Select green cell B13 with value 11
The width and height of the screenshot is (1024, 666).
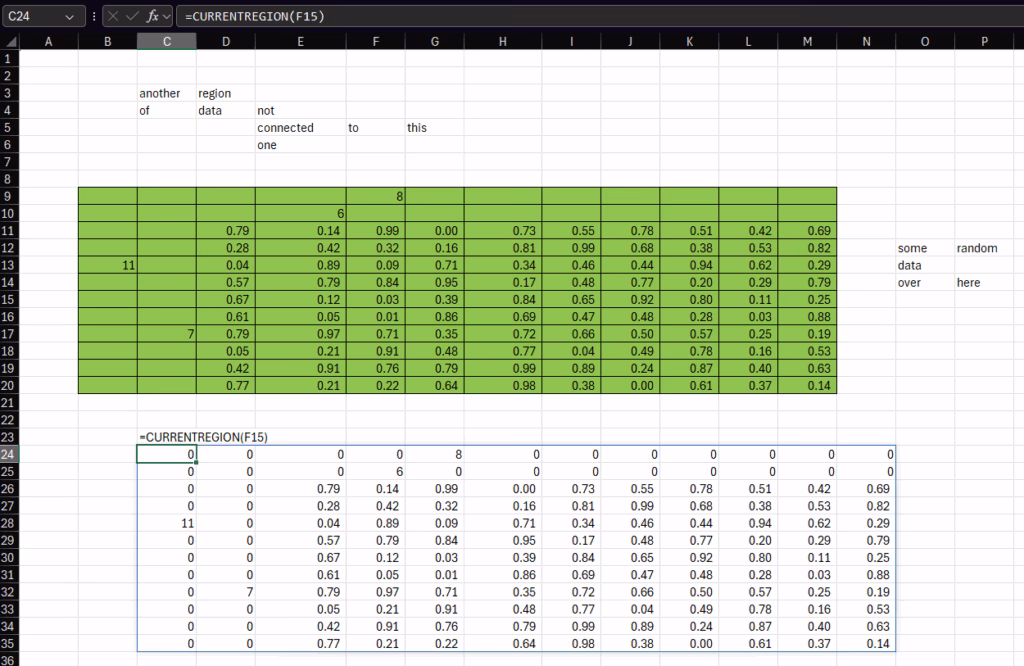(x=108, y=265)
